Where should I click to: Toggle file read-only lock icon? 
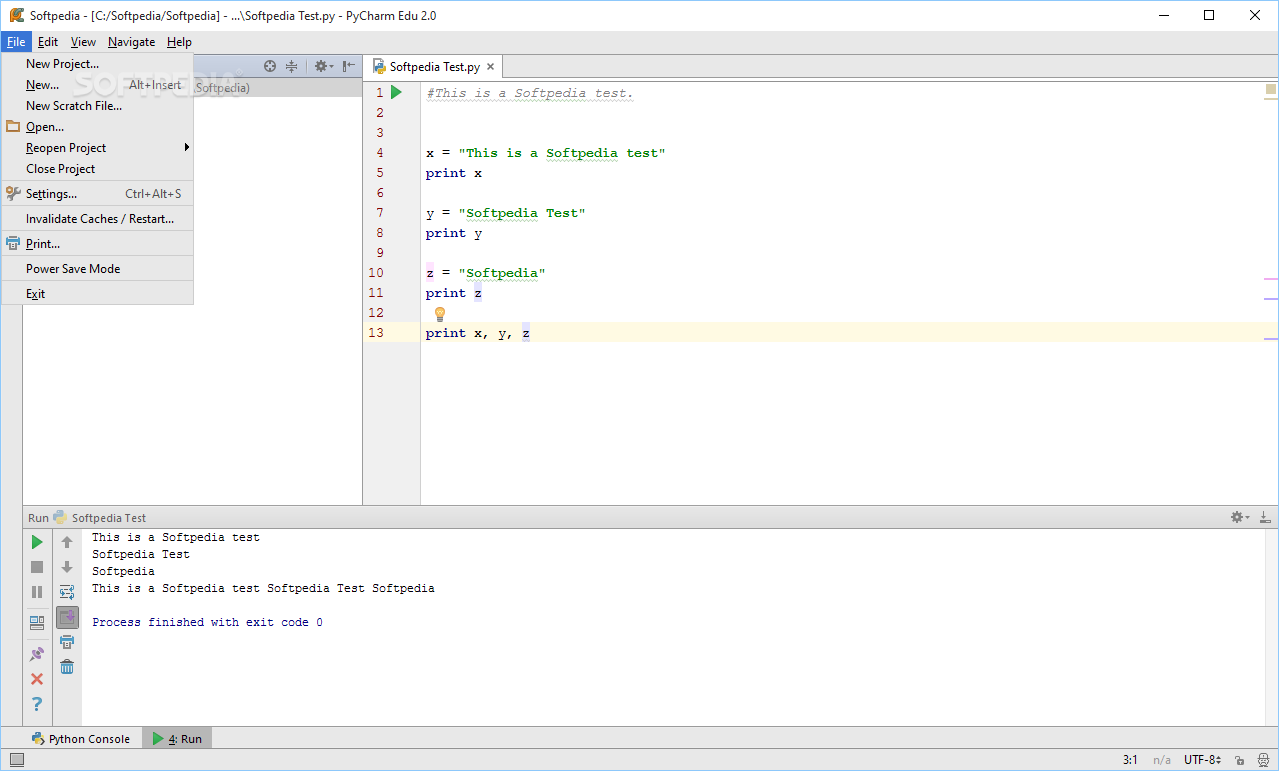1239,760
